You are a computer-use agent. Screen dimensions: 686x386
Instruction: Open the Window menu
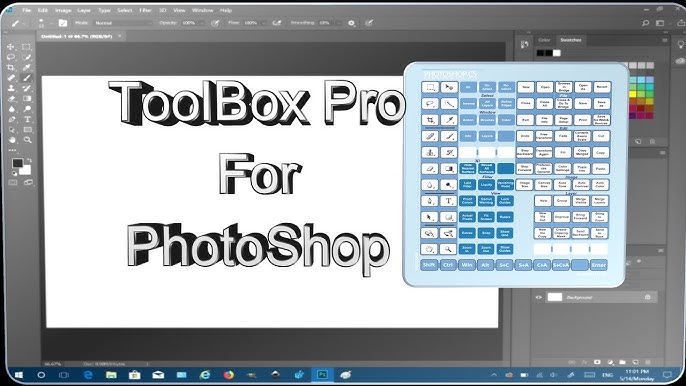203,10
